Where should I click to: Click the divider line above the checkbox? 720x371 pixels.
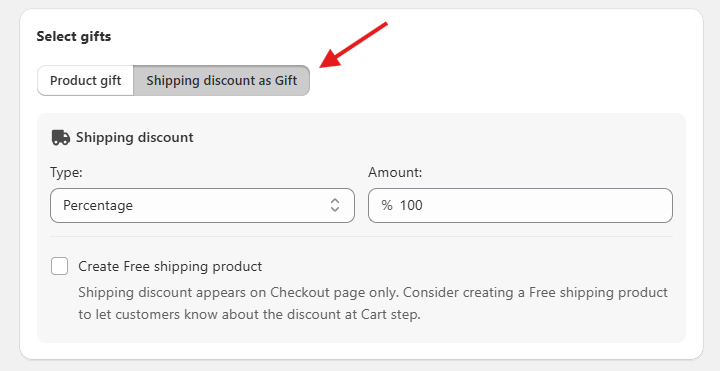[361, 237]
